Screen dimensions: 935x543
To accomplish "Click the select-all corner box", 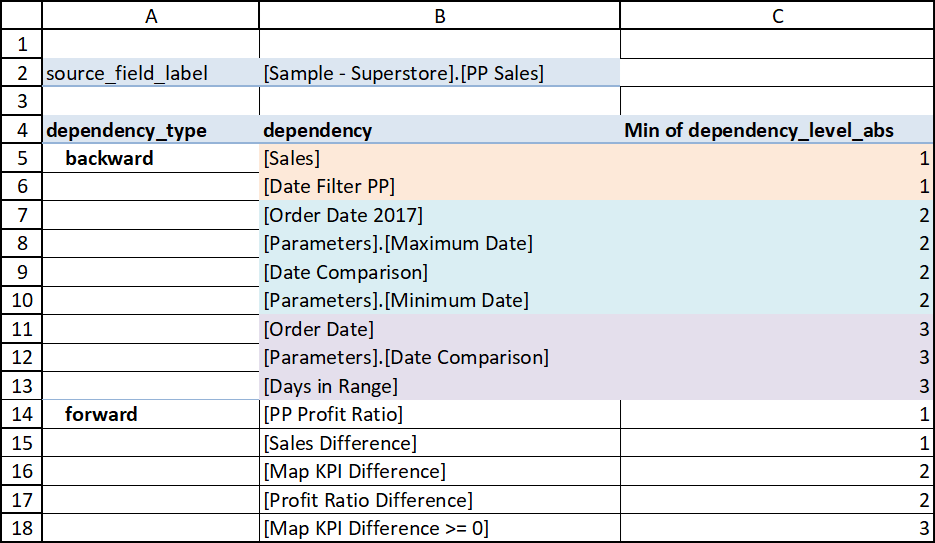I will 21,15.
